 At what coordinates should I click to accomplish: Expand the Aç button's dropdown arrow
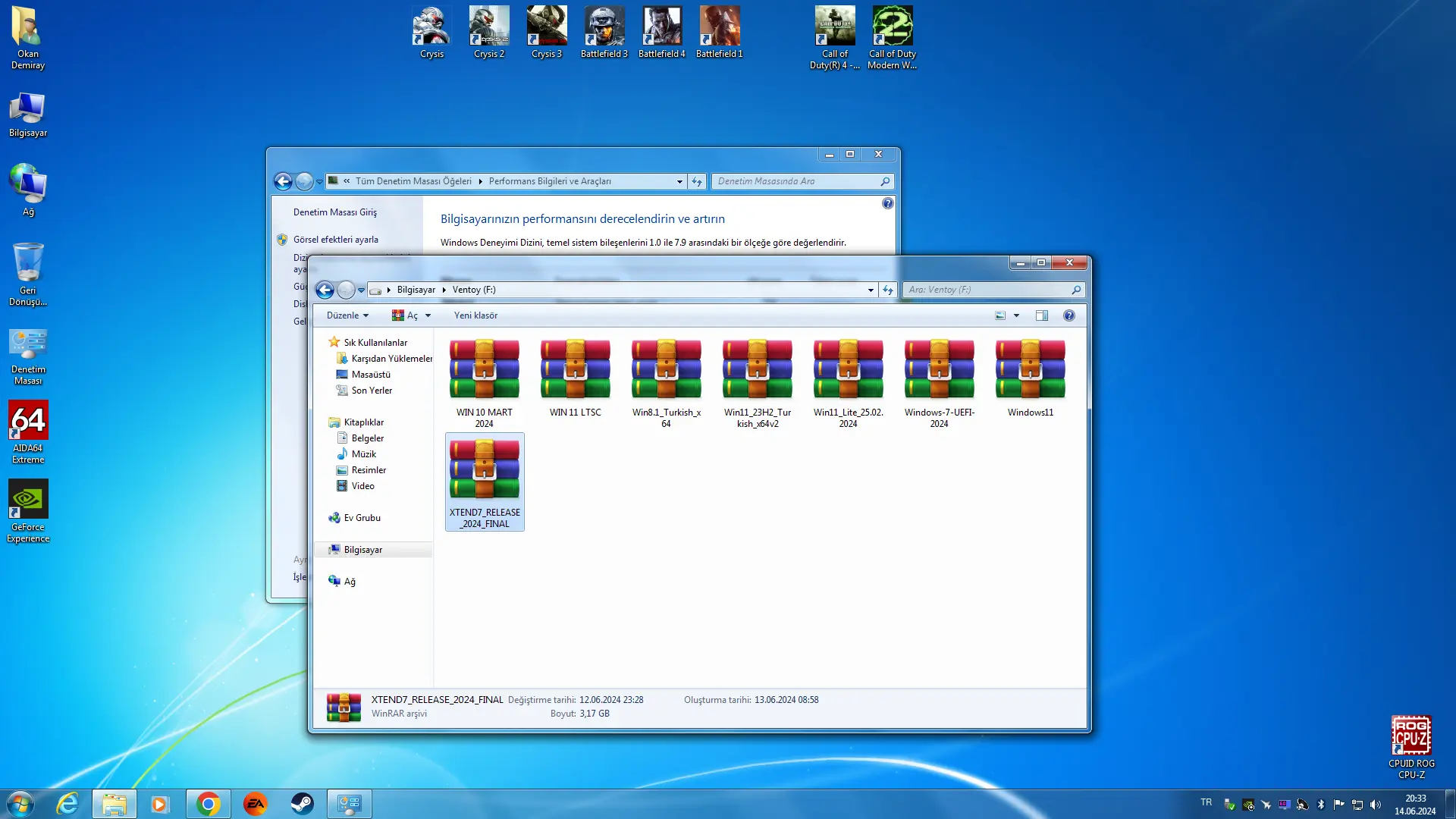[x=428, y=315]
